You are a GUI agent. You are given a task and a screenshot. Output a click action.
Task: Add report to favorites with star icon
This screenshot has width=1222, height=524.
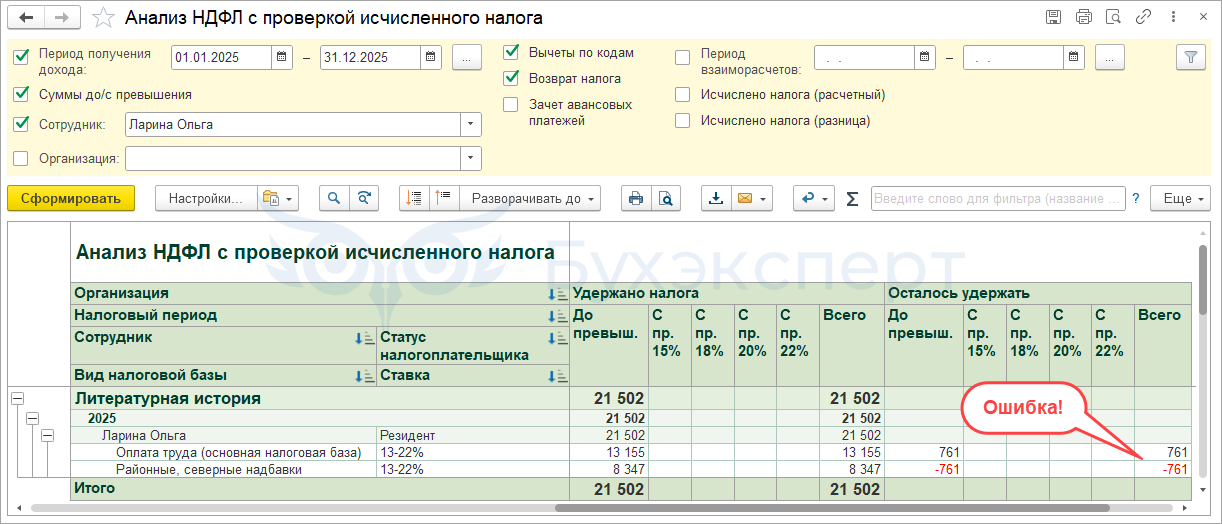[x=102, y=18]
